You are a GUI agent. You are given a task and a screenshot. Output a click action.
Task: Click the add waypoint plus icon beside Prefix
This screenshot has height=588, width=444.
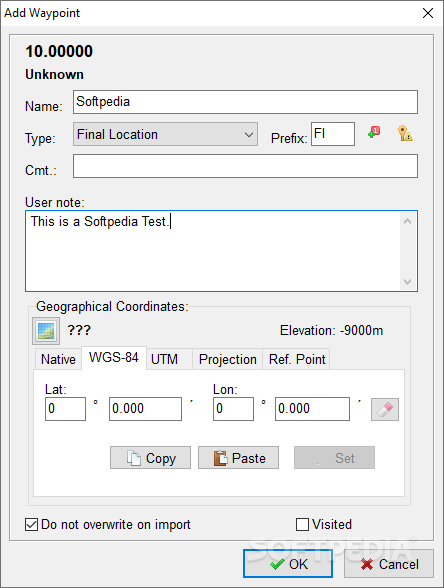[374, 133]
